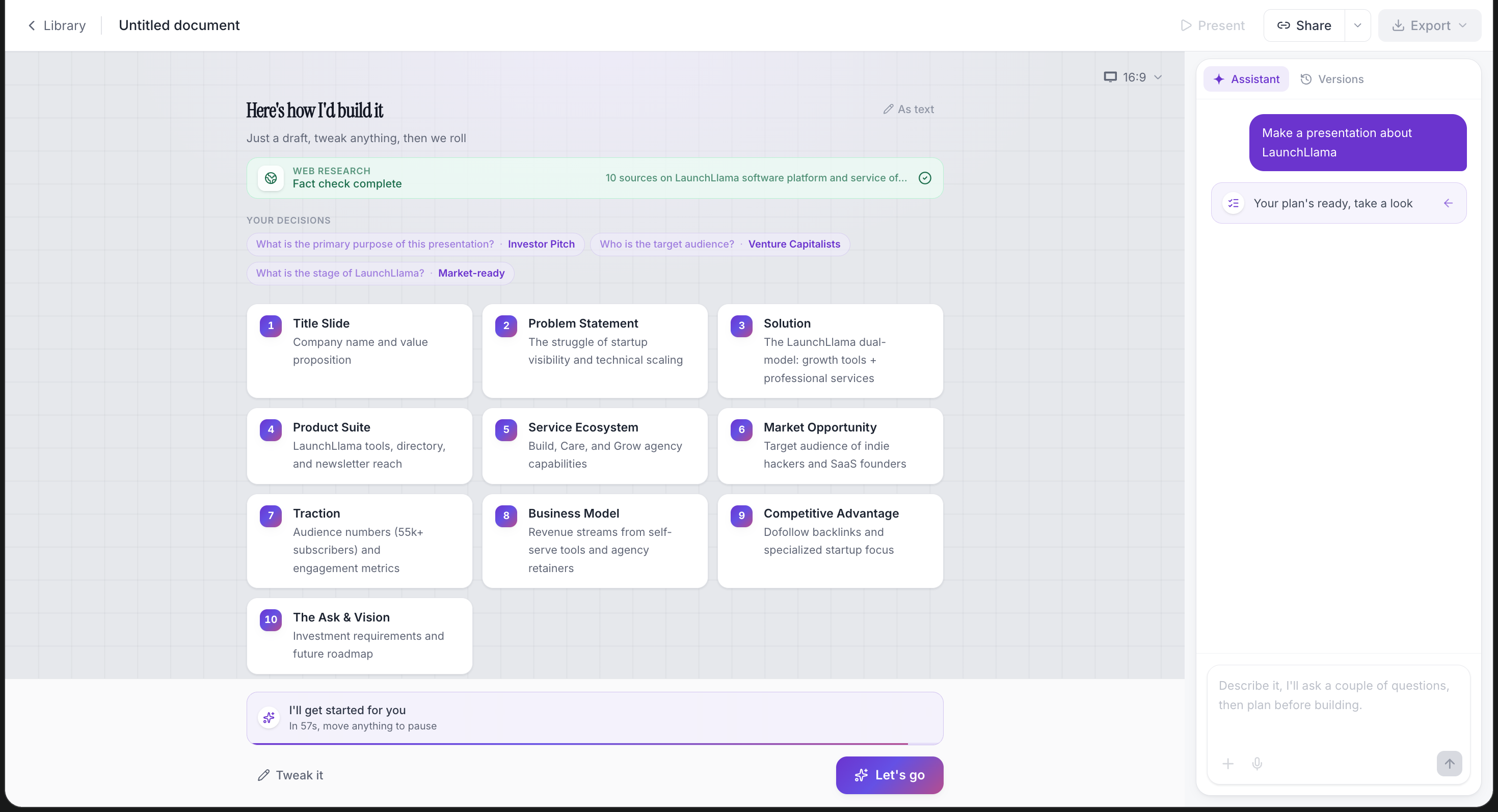Click the Let's go button
This screenshot has height=812, width=1498.
(889, 775)
